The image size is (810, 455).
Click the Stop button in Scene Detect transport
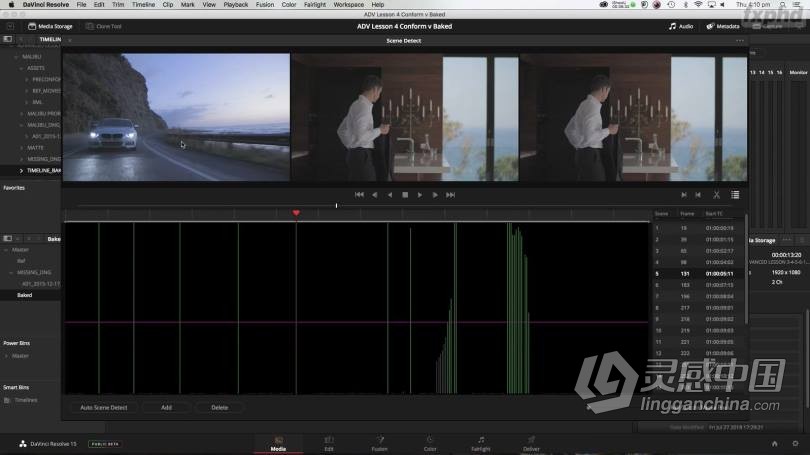pos(405,195)
